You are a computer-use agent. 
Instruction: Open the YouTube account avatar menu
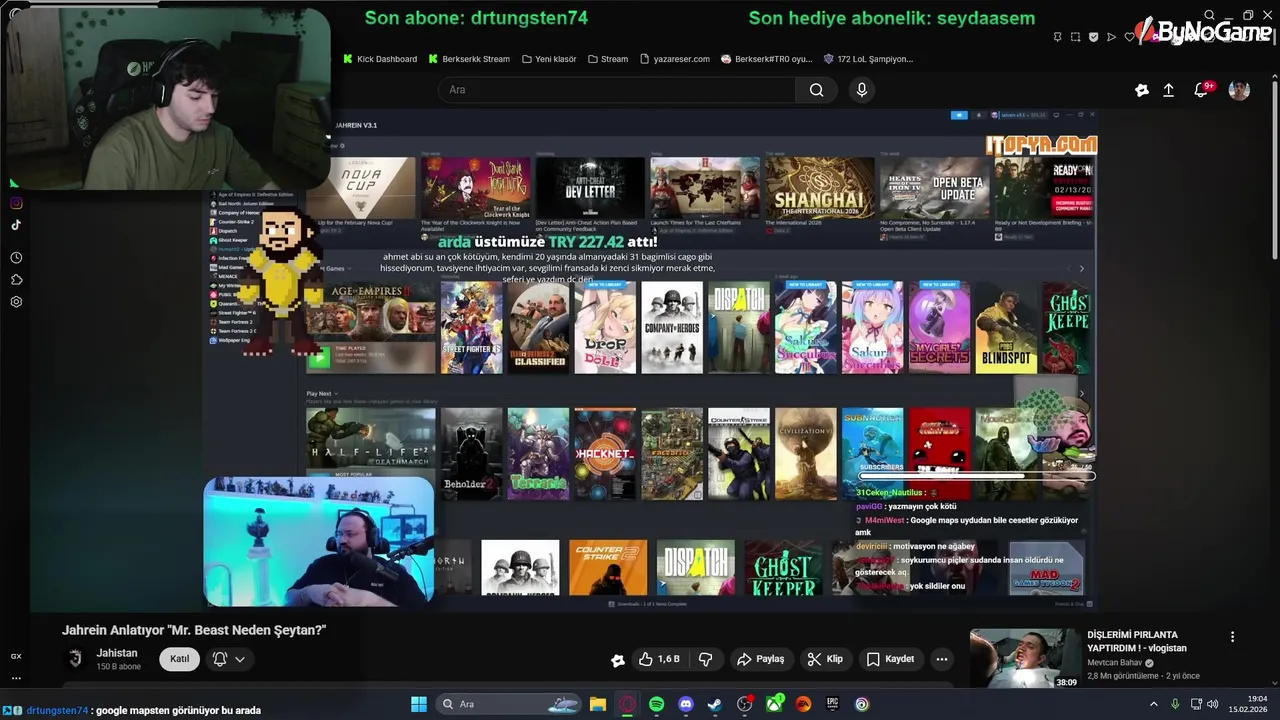click(x=1239, y=90)
